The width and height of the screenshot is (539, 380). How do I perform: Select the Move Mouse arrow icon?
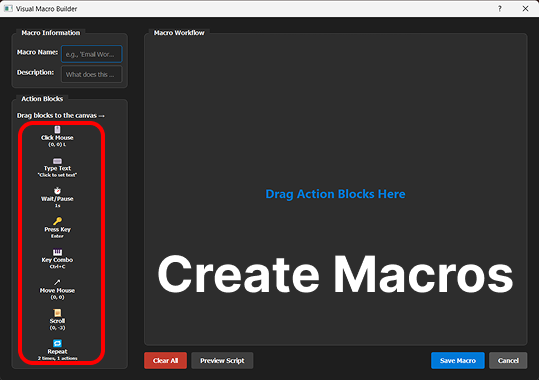click(57, 282)
